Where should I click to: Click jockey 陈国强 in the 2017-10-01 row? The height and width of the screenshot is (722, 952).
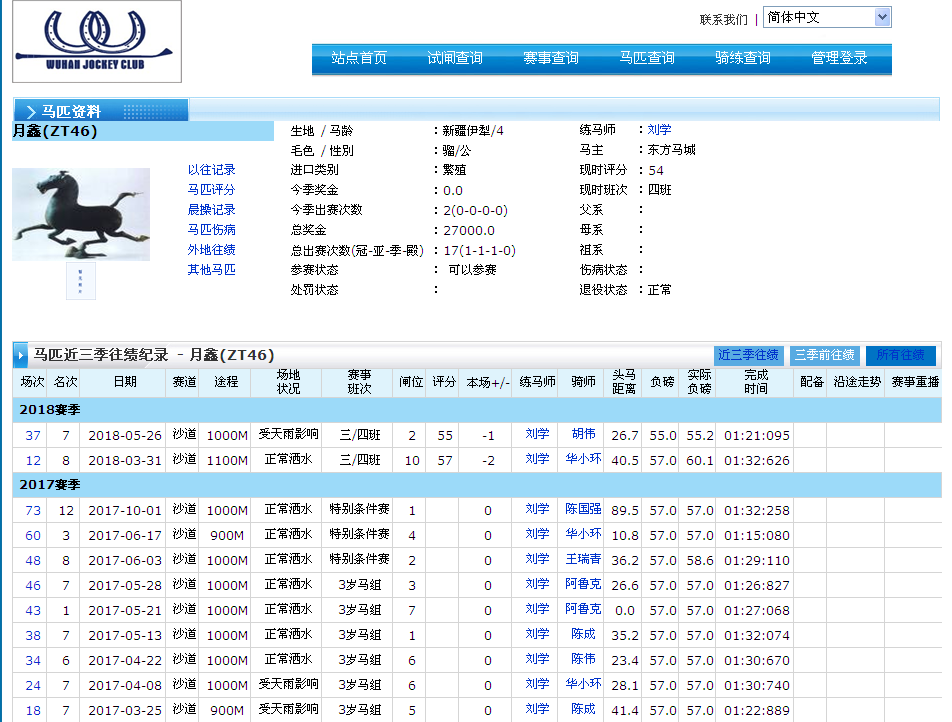point(583,510)
